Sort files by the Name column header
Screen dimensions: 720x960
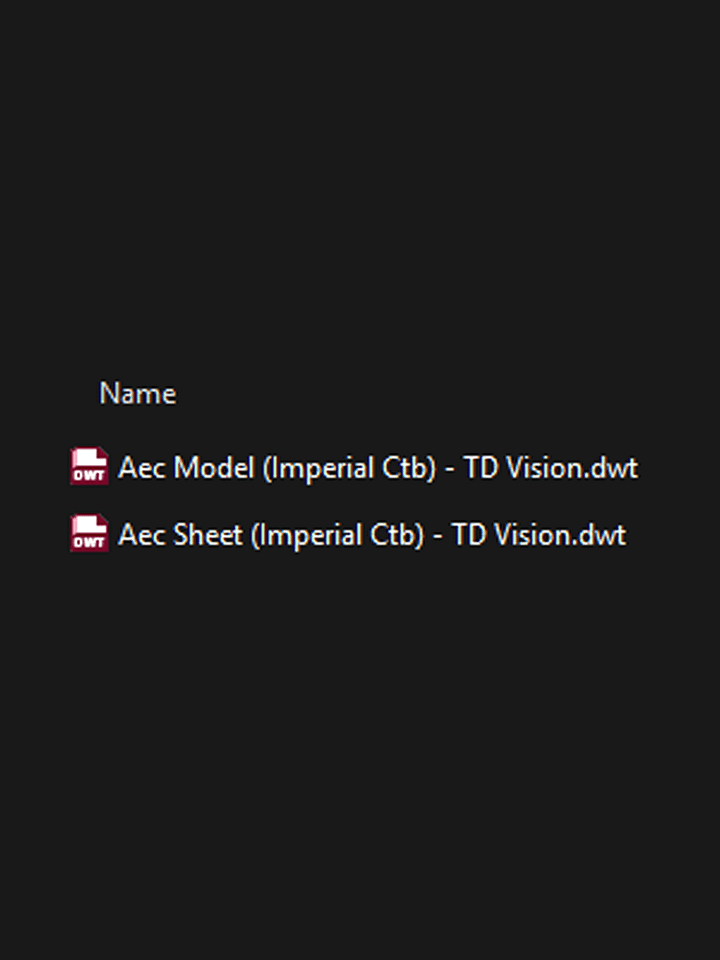click(x=138, y=394)
